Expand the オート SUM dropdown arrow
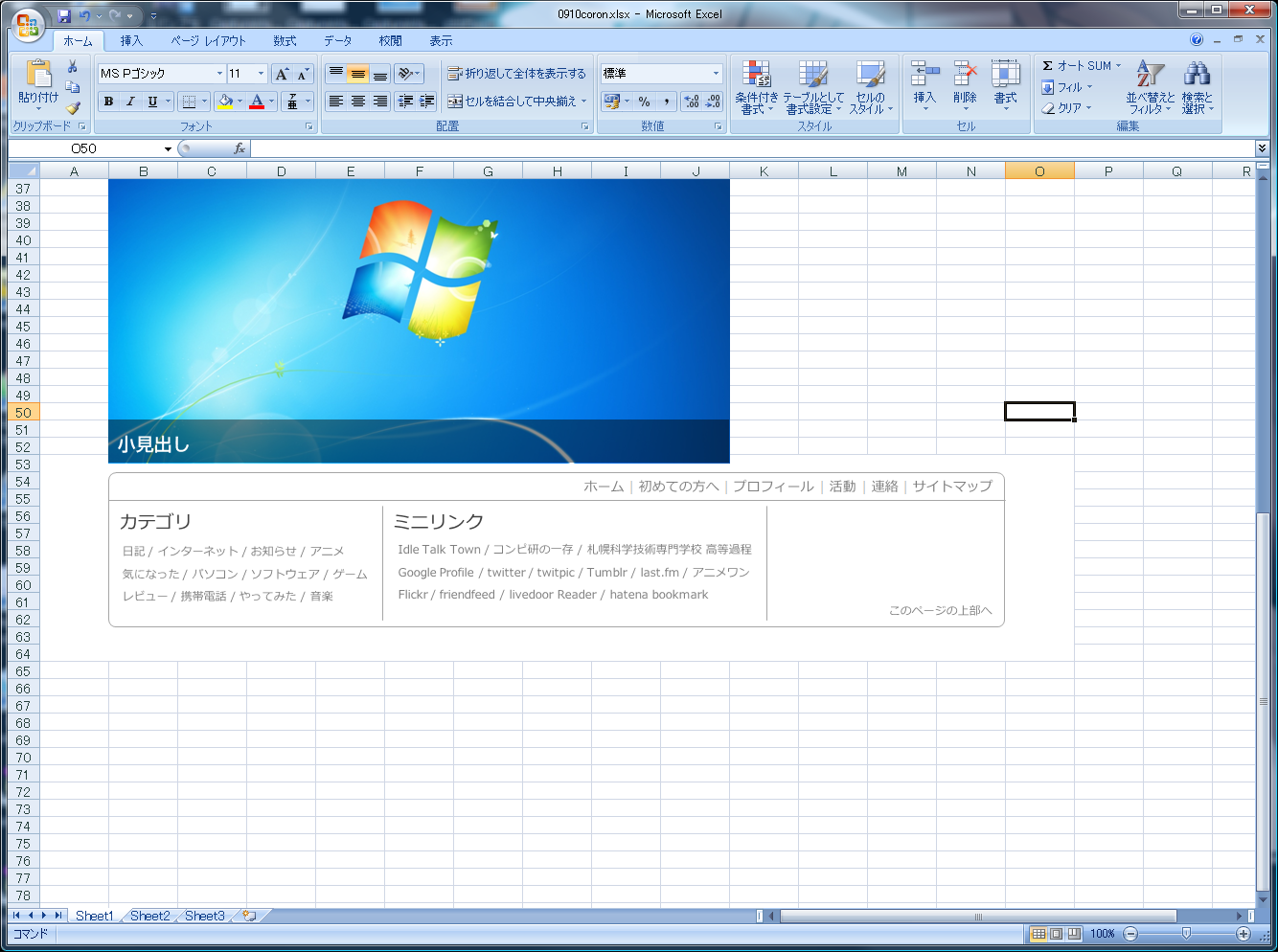 (1118, 66)
